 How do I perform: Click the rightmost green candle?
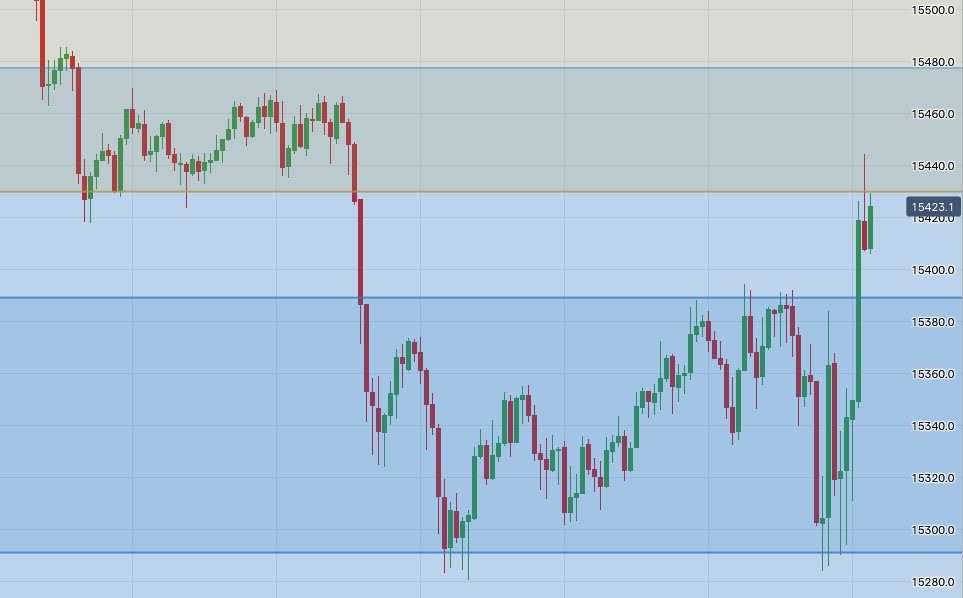[871, 227]
